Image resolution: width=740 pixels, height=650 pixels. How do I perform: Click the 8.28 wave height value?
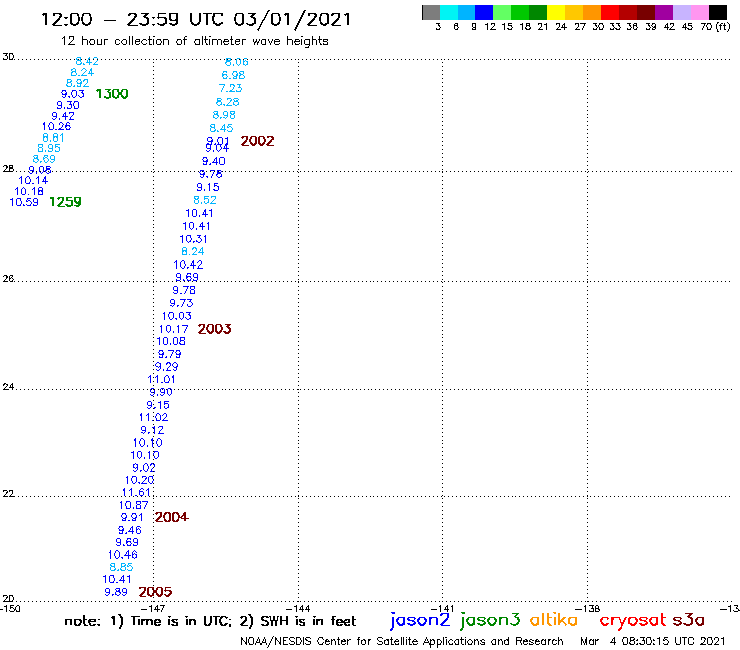pyautogui.click(x=227, y=102)
